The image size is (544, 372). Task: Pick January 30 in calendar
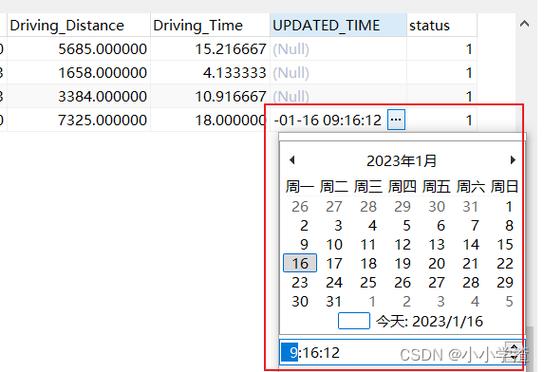[300, 301]
